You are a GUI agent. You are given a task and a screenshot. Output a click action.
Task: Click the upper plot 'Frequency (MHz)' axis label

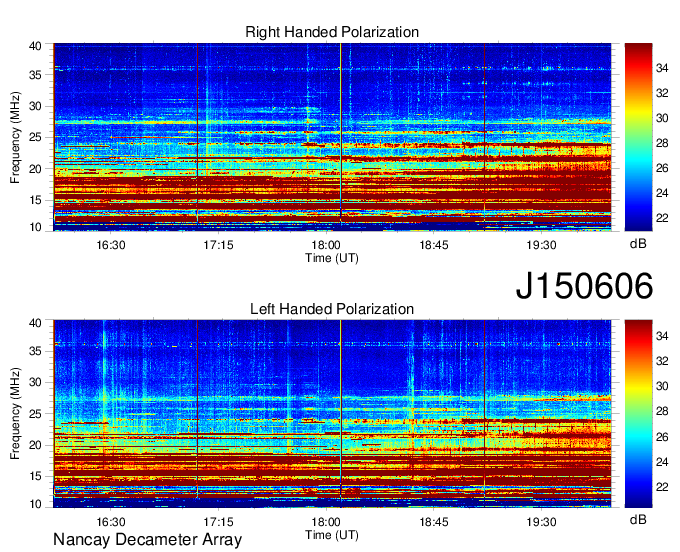[x=15, y=137]
